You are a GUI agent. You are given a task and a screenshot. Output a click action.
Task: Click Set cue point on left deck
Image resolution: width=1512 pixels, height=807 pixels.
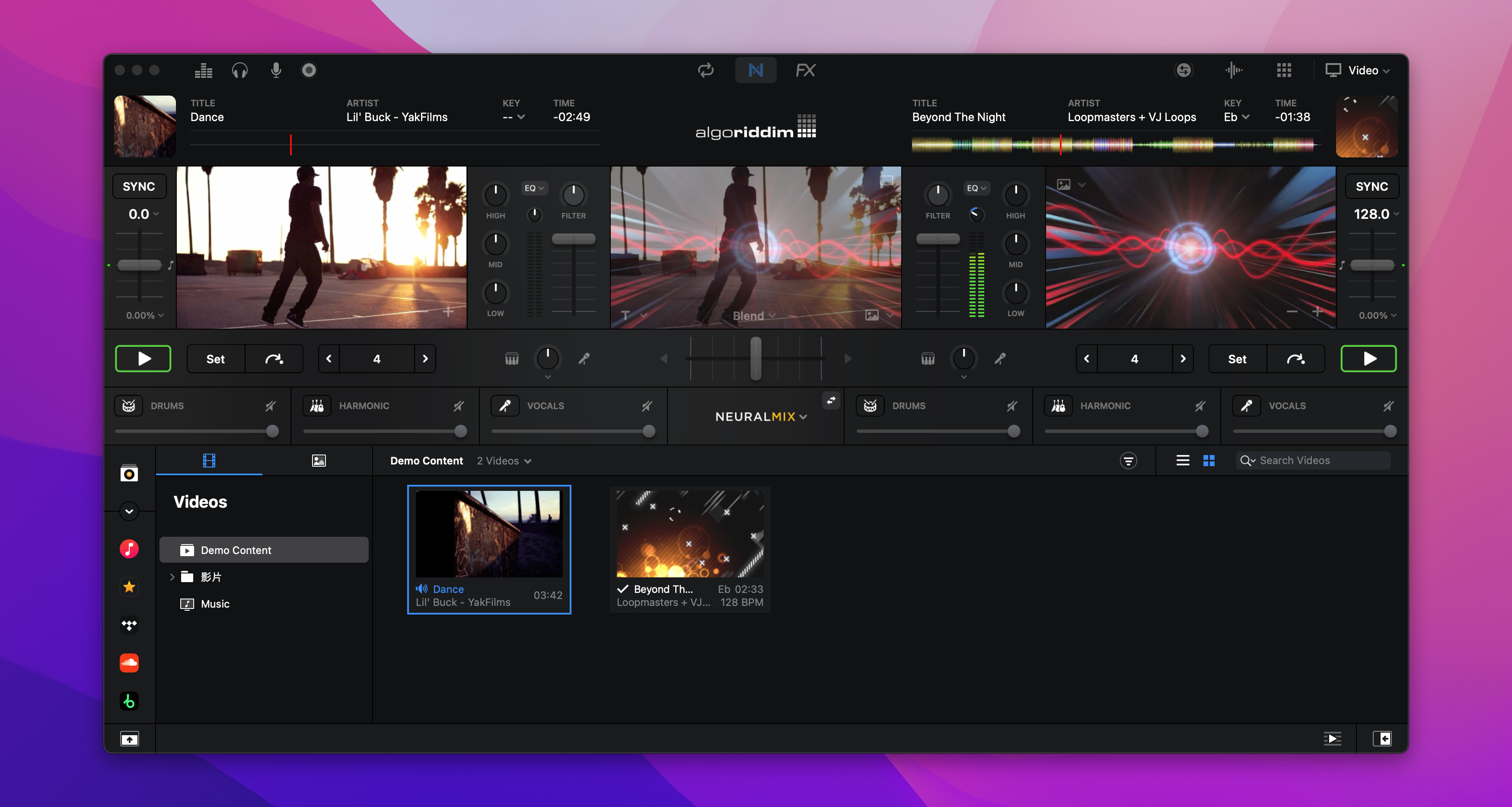click(x=213, y=358)
